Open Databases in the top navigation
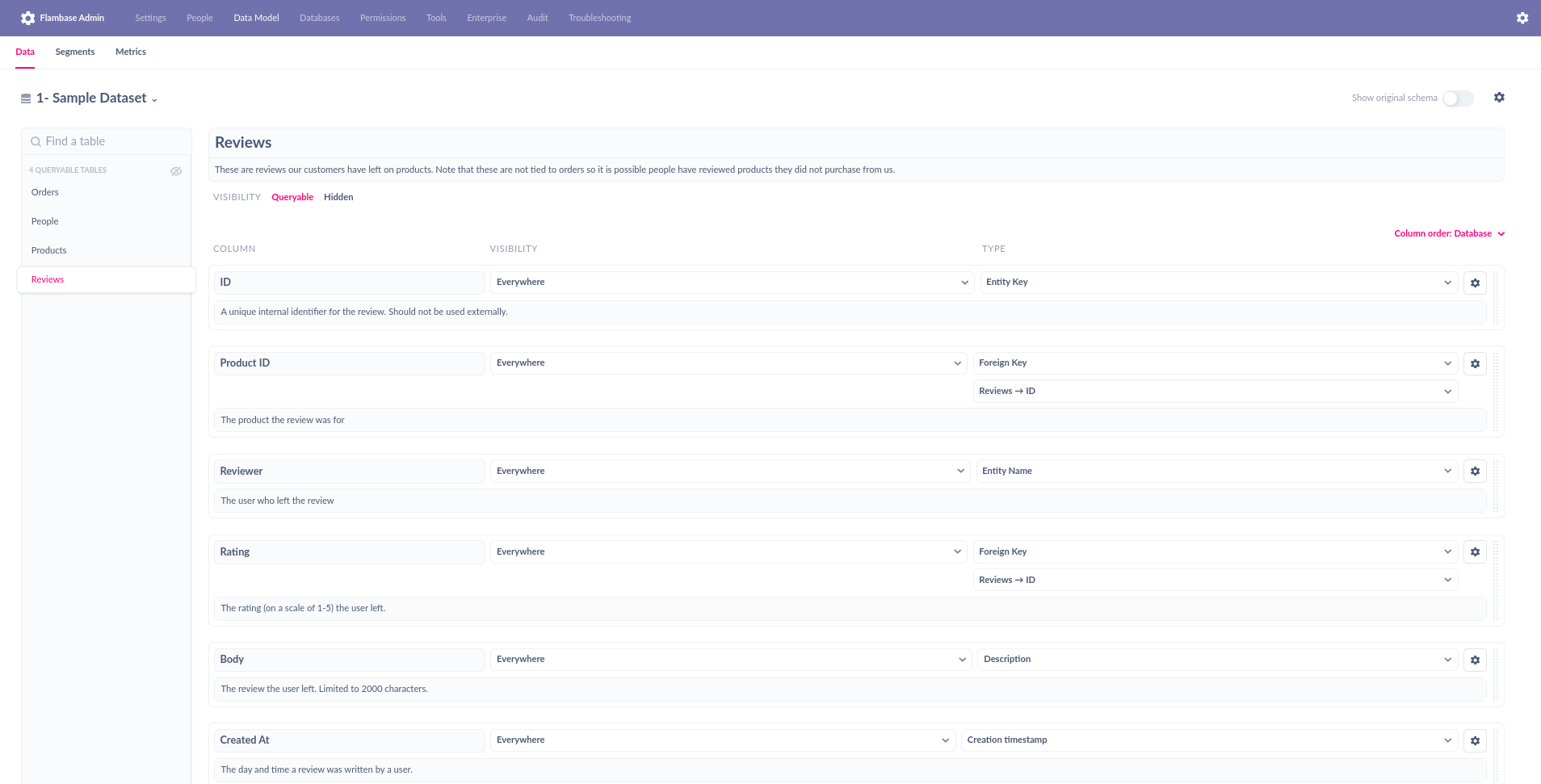 319,17
